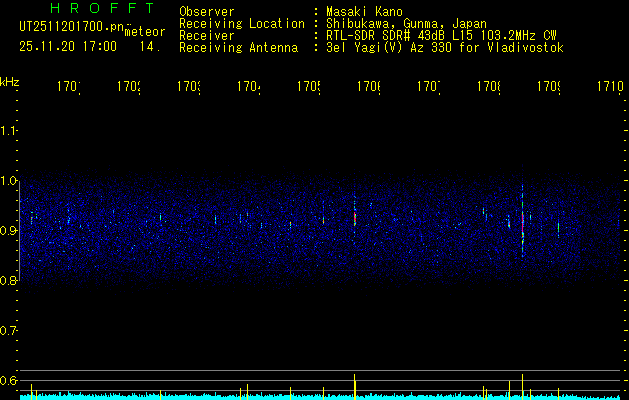Click the kHz axis unit label
Screen dimensions: 629x400
[x=10, y=80]
